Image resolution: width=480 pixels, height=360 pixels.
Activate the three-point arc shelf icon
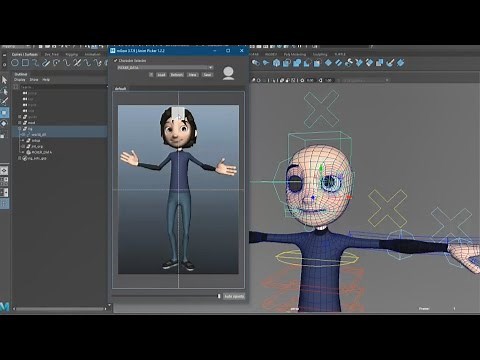pos(56,63)
